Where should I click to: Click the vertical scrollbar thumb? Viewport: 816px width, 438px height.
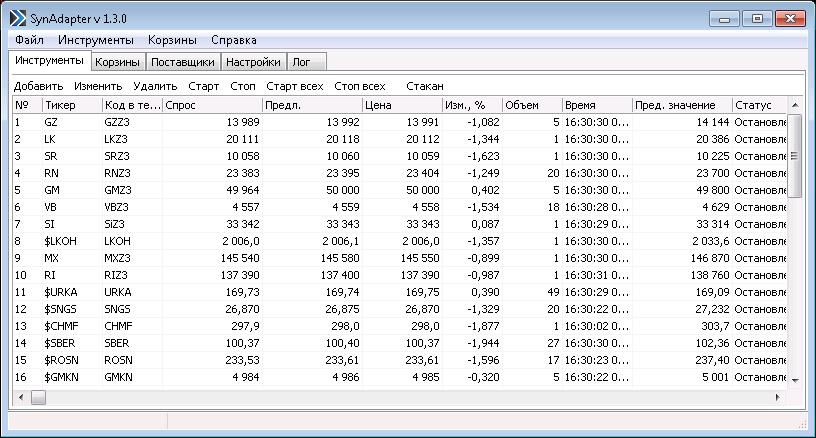pos(795,156)
